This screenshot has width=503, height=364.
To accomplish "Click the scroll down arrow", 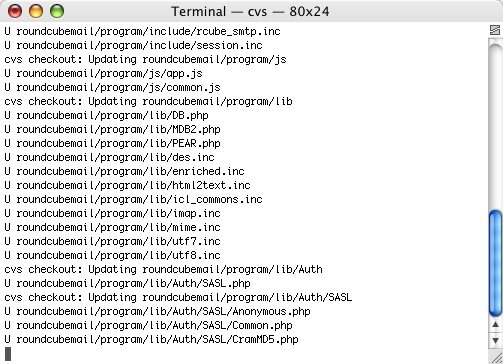I will click(x=495, y=340).
